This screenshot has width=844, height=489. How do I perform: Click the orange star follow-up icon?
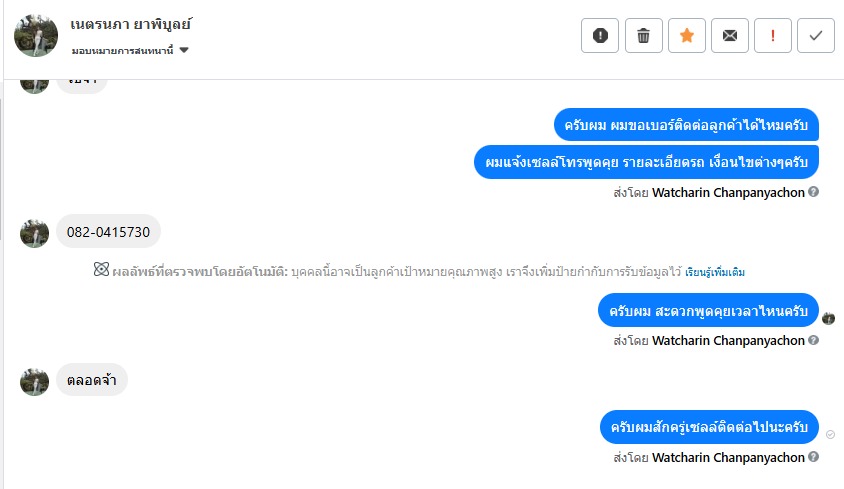pyautogui.click(x=686, y=36)
